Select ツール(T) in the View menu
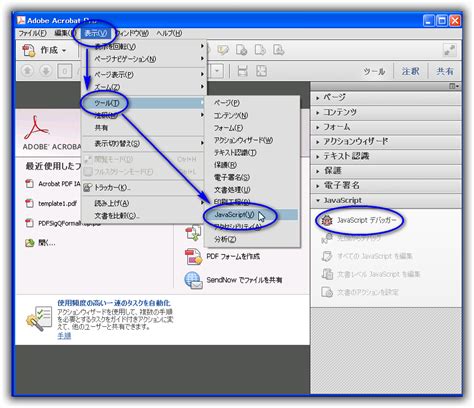This screenshot has width=474, height=408. pyautogui.click(x=144, y=103)
